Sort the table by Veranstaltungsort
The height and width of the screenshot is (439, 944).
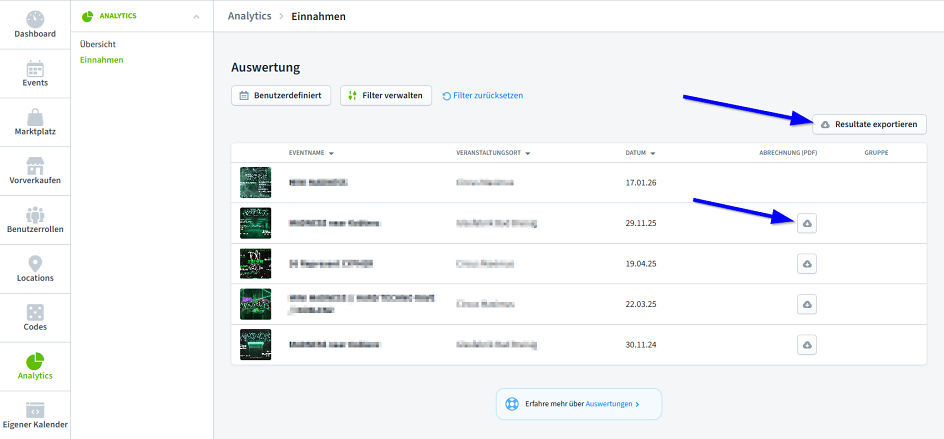[x=492, y=153]
